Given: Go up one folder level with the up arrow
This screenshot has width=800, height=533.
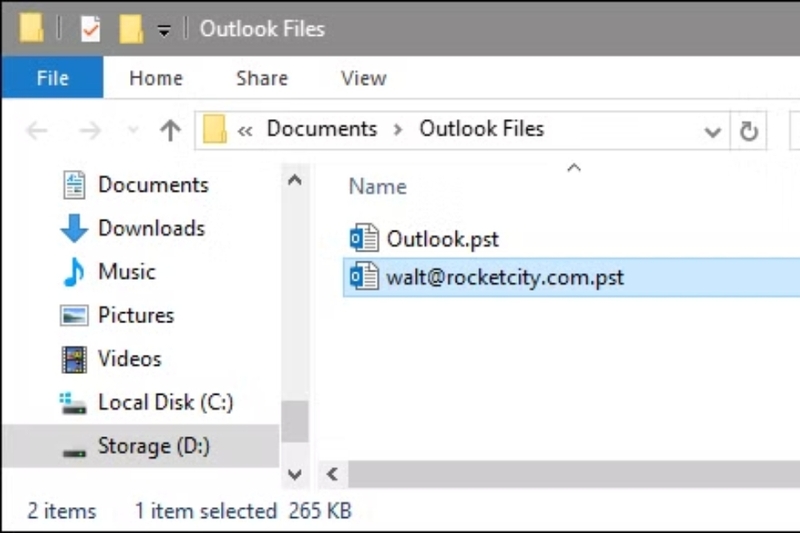Looking at the screenshot, I should (170, 130).
